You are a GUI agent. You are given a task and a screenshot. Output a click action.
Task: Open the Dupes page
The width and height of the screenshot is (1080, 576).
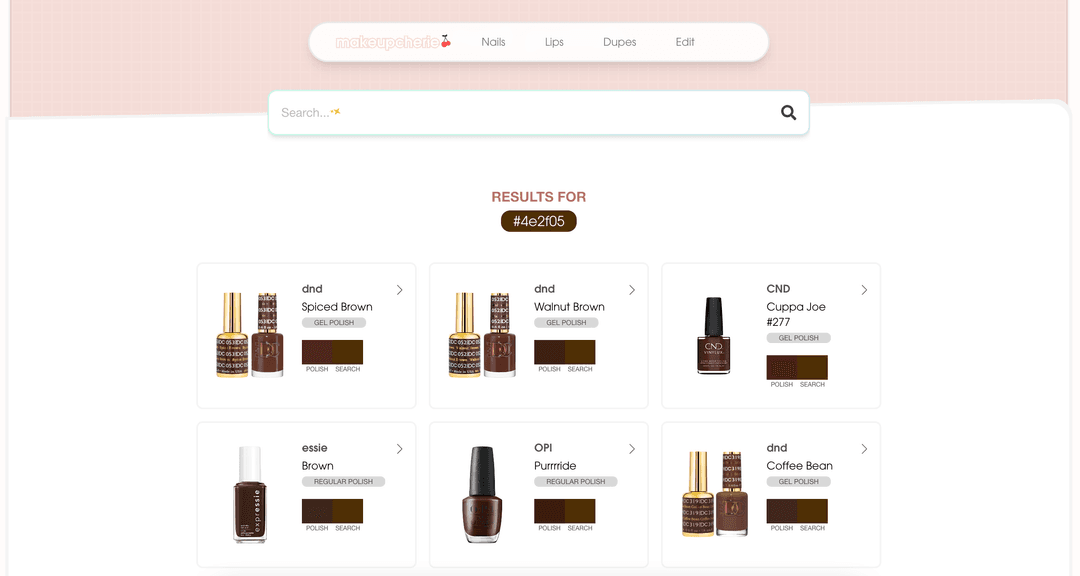619,42
